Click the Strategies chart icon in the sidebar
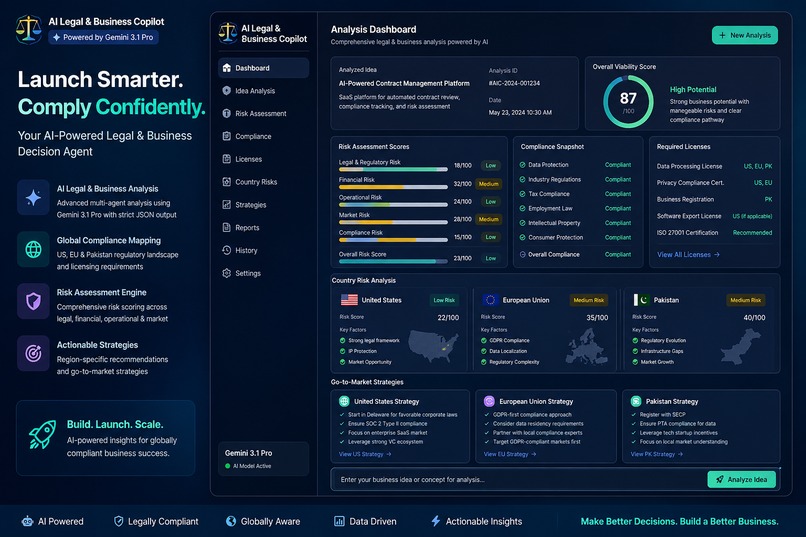Screen dimensions: 806x537 click(226, 205)
